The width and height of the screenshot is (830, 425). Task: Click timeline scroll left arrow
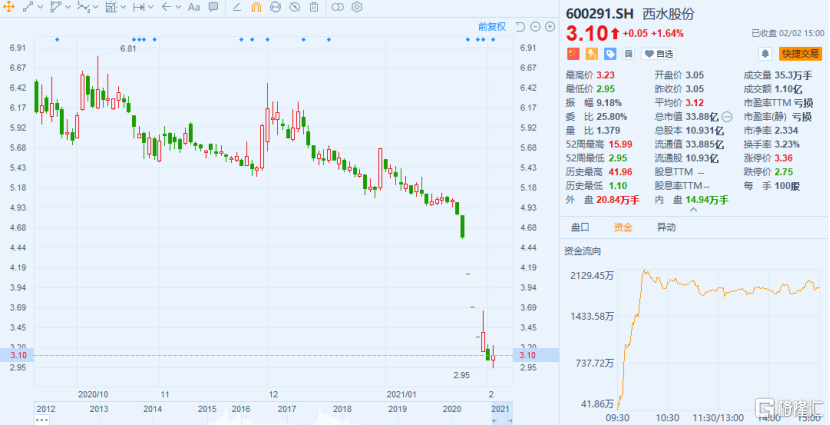495,421
